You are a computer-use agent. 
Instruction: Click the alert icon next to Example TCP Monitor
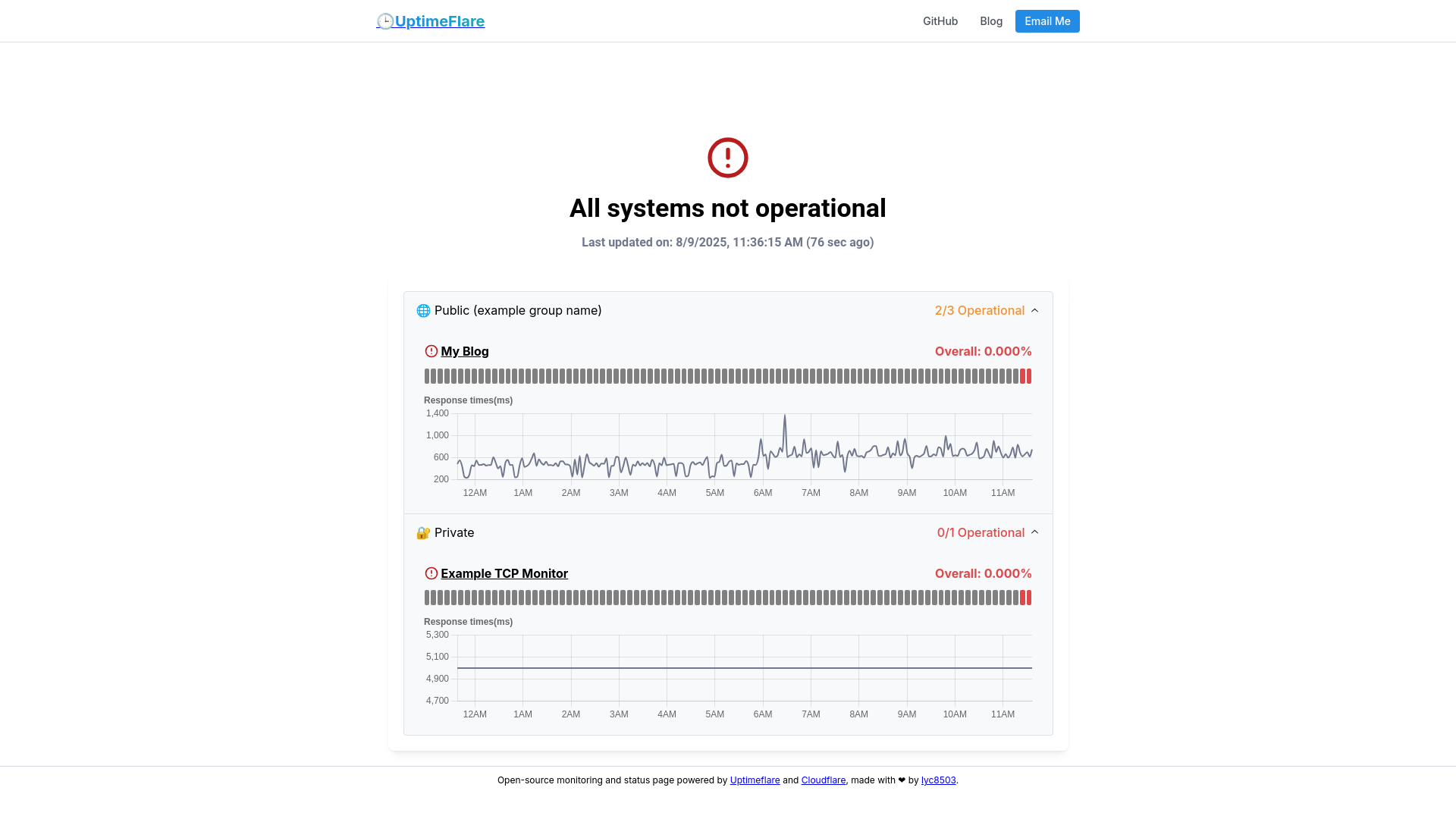tap(431, 573)
